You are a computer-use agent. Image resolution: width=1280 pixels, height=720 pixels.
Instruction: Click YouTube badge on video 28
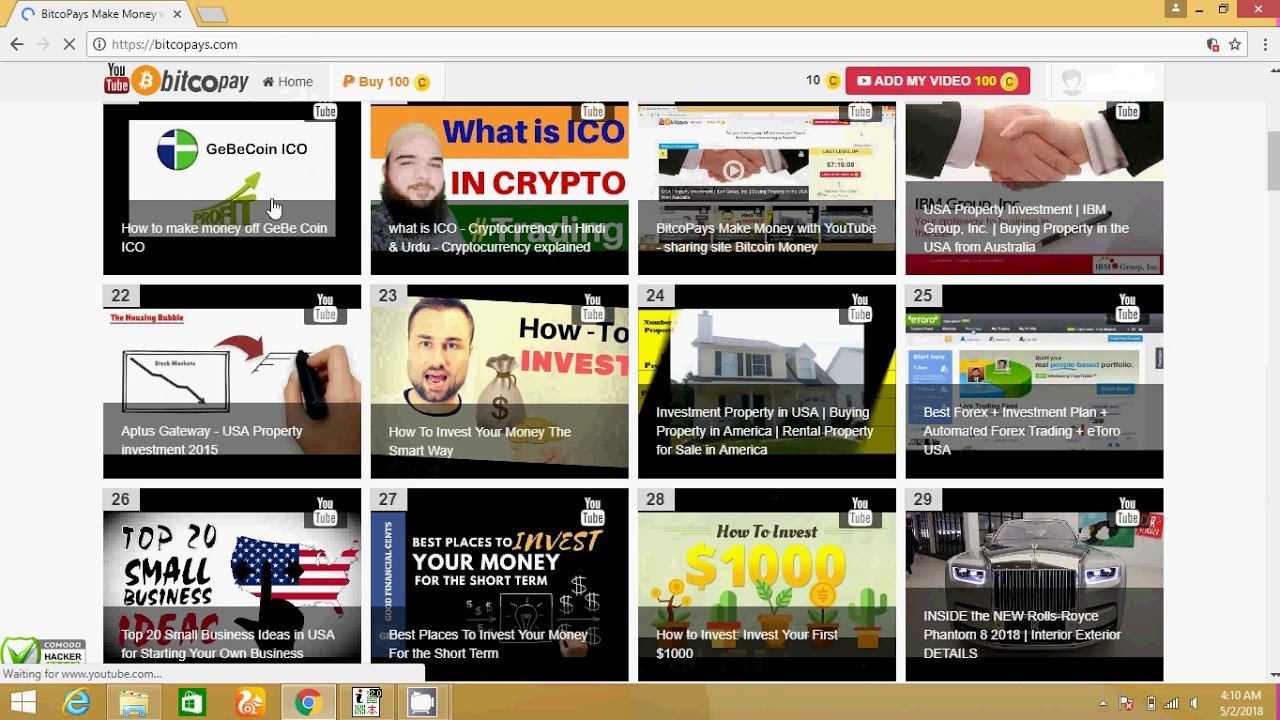click(860, 511)
